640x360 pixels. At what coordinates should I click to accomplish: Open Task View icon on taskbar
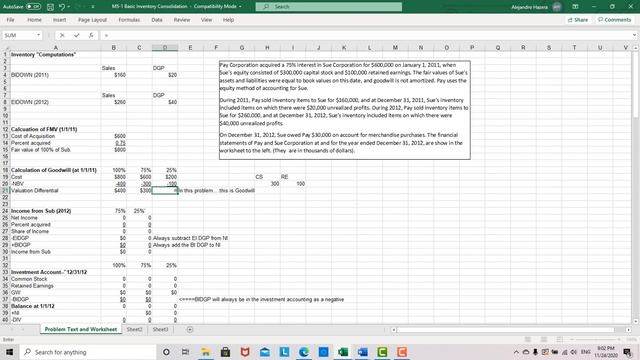(x=185, y=352)
